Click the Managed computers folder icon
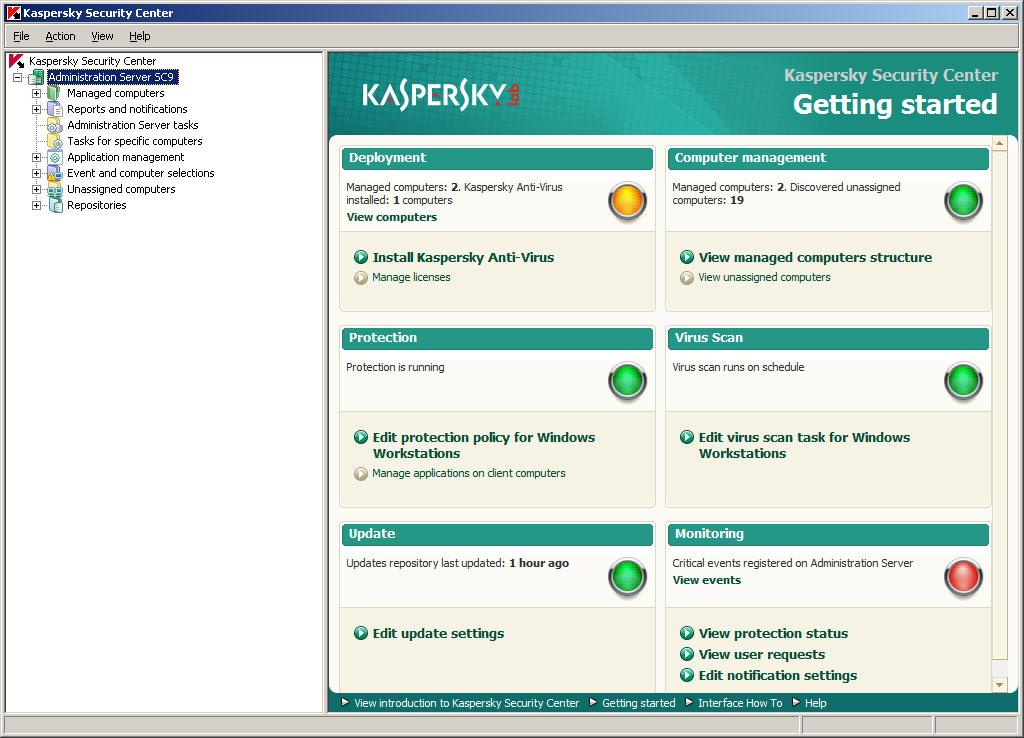 tap(55, 93)
